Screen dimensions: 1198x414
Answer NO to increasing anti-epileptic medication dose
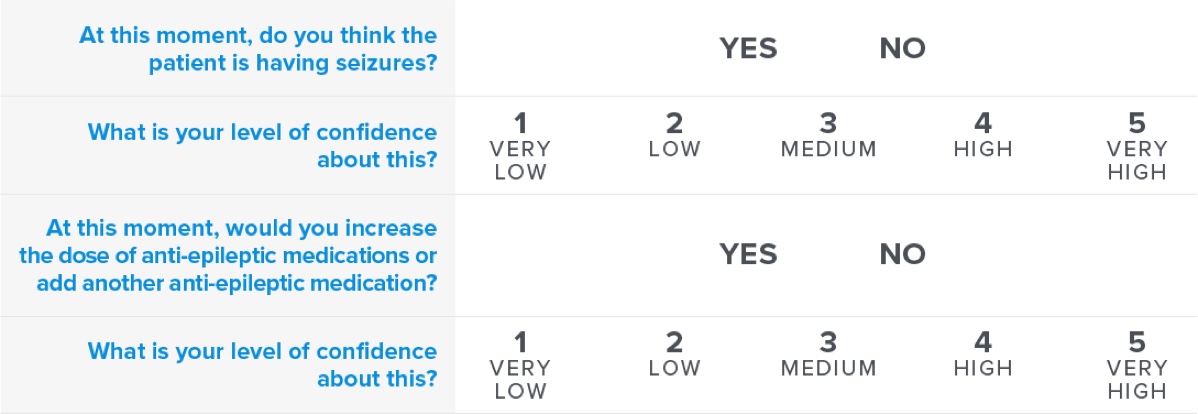(x=902, y=254)
